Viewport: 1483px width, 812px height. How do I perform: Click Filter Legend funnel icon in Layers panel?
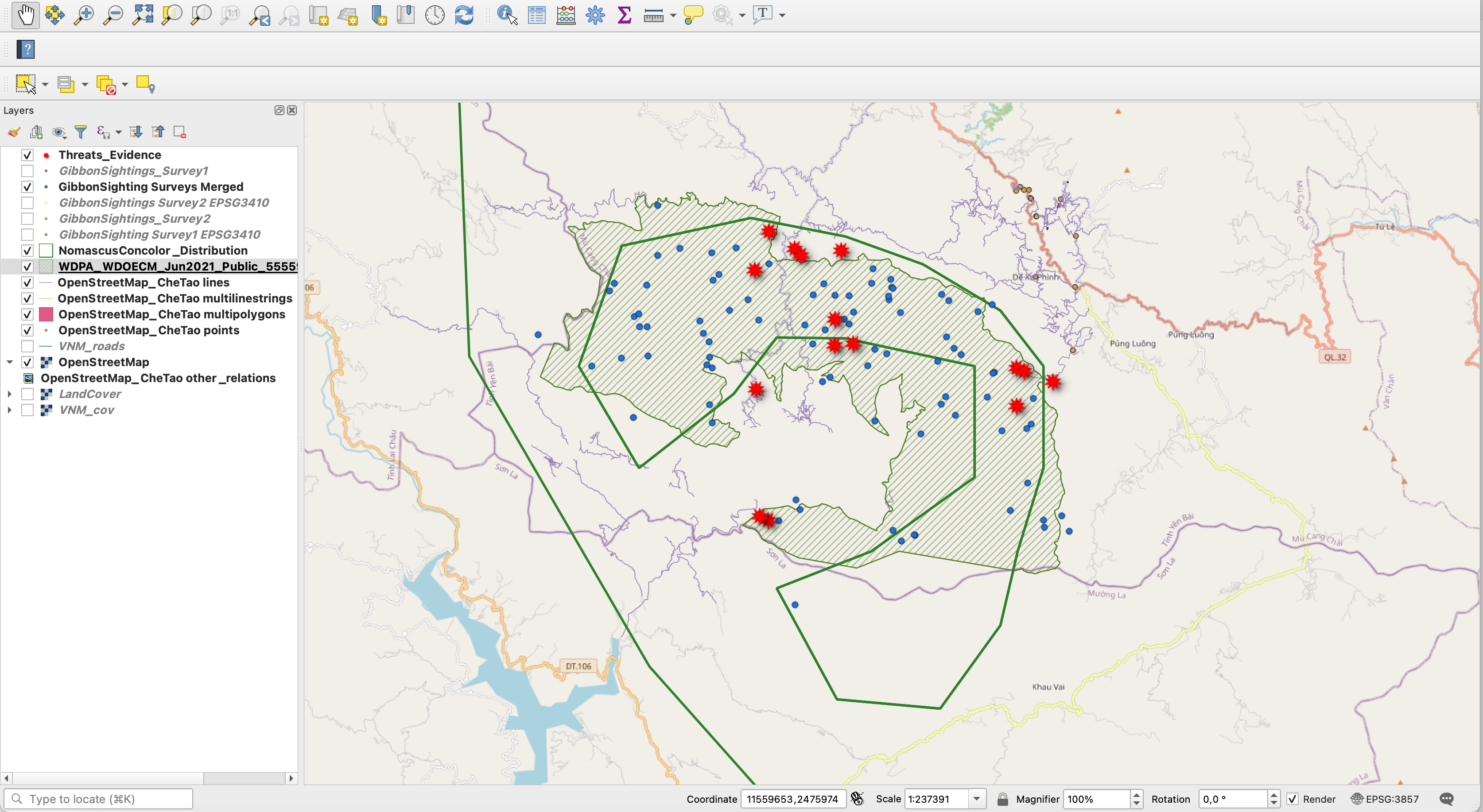81,132
